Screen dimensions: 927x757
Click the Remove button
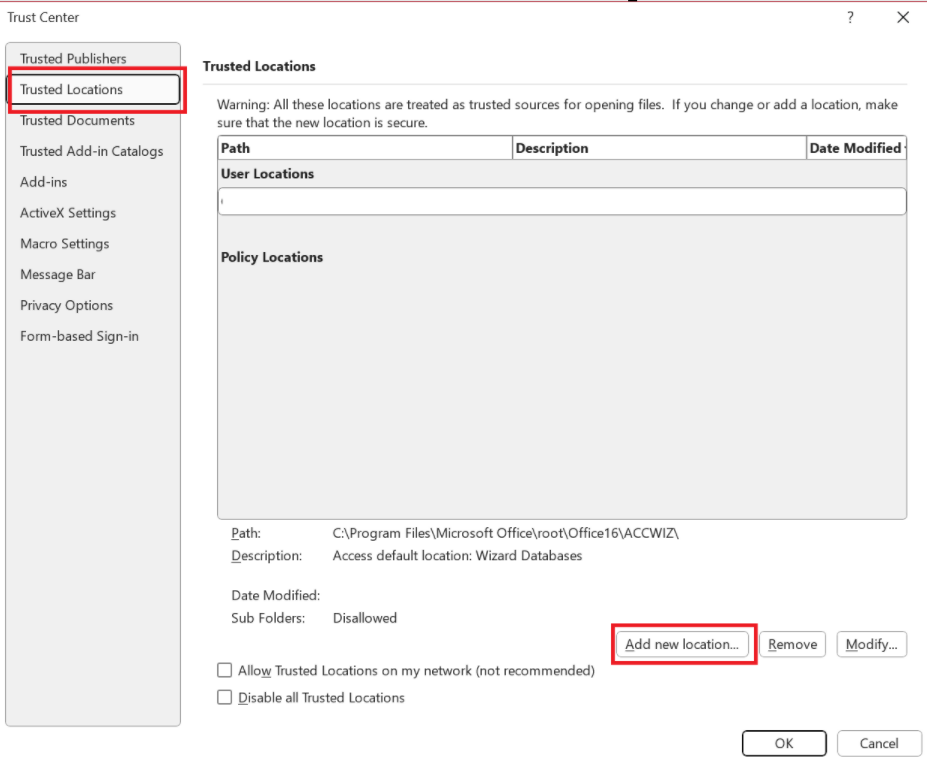click(x=792, y=644)
